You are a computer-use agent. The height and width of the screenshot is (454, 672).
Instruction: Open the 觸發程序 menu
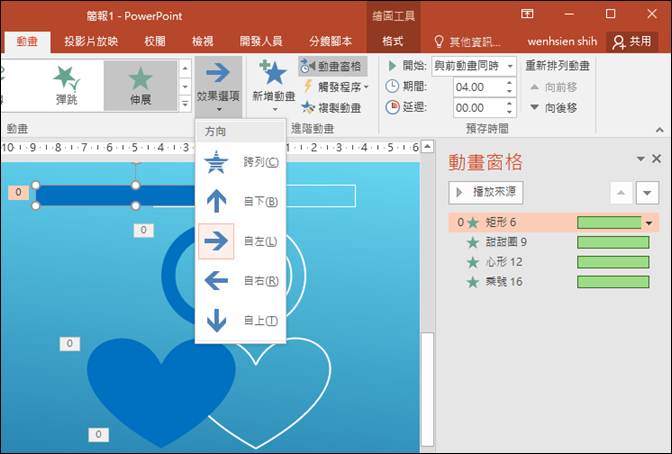336,87
